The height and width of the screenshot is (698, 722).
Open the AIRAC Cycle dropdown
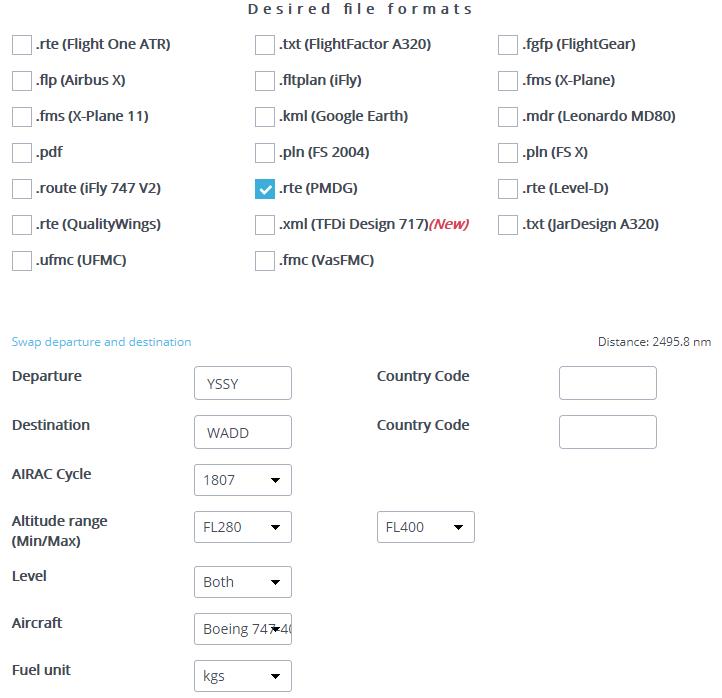click(x=242, y=480)
